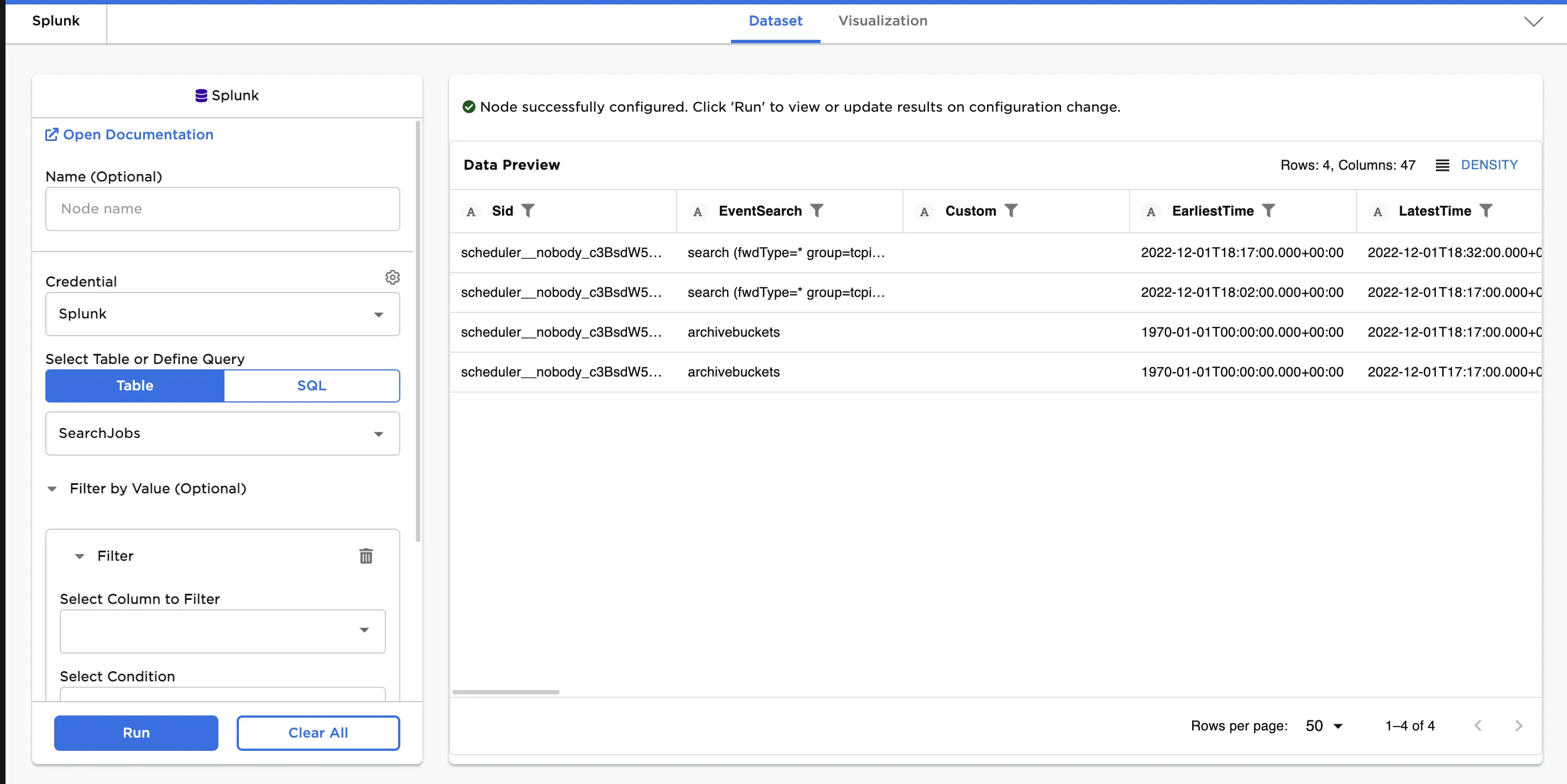Delete the filter with the trash icon

(x=365, y=556)
